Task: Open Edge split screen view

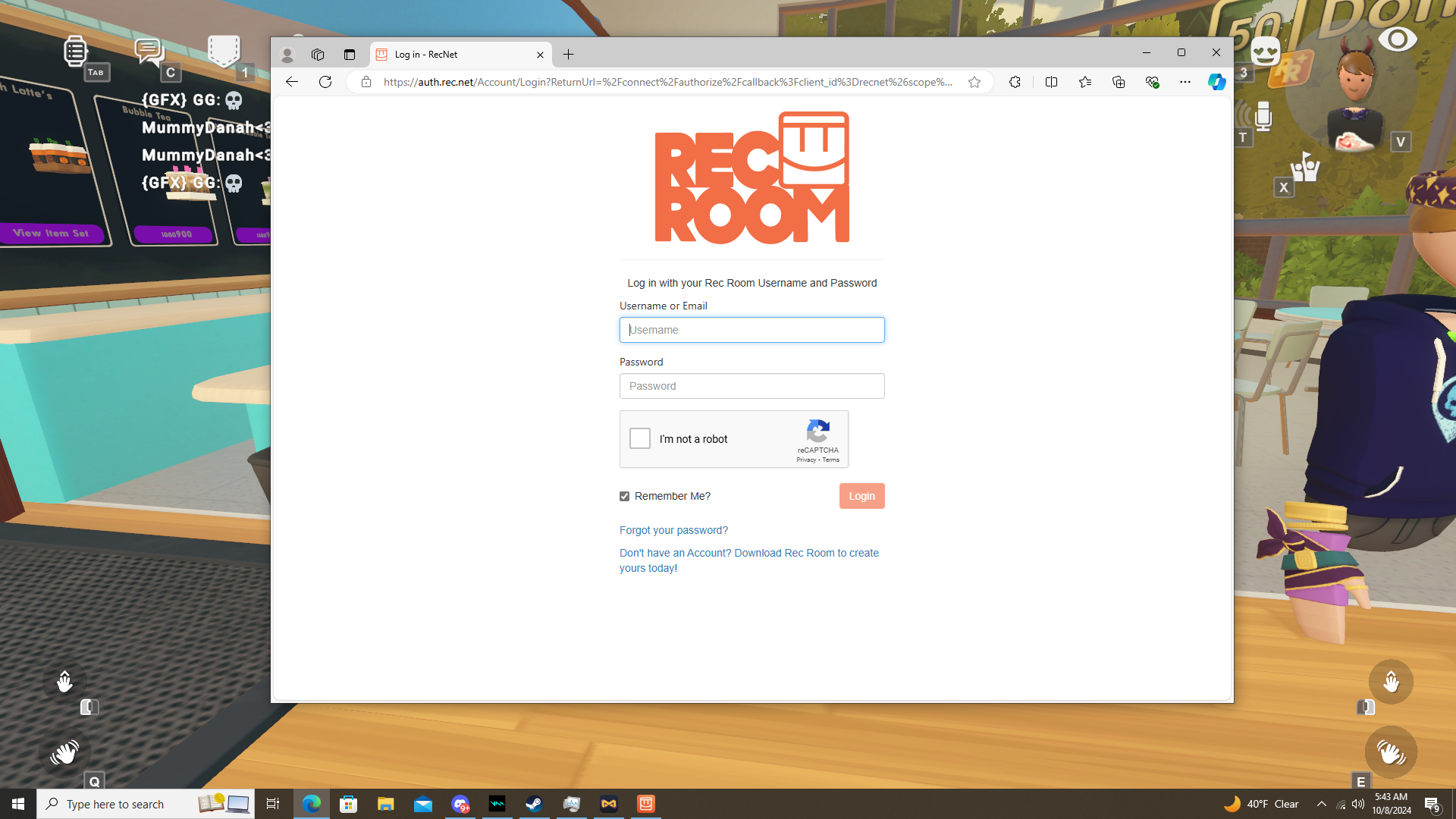Action: (1051, 82)
